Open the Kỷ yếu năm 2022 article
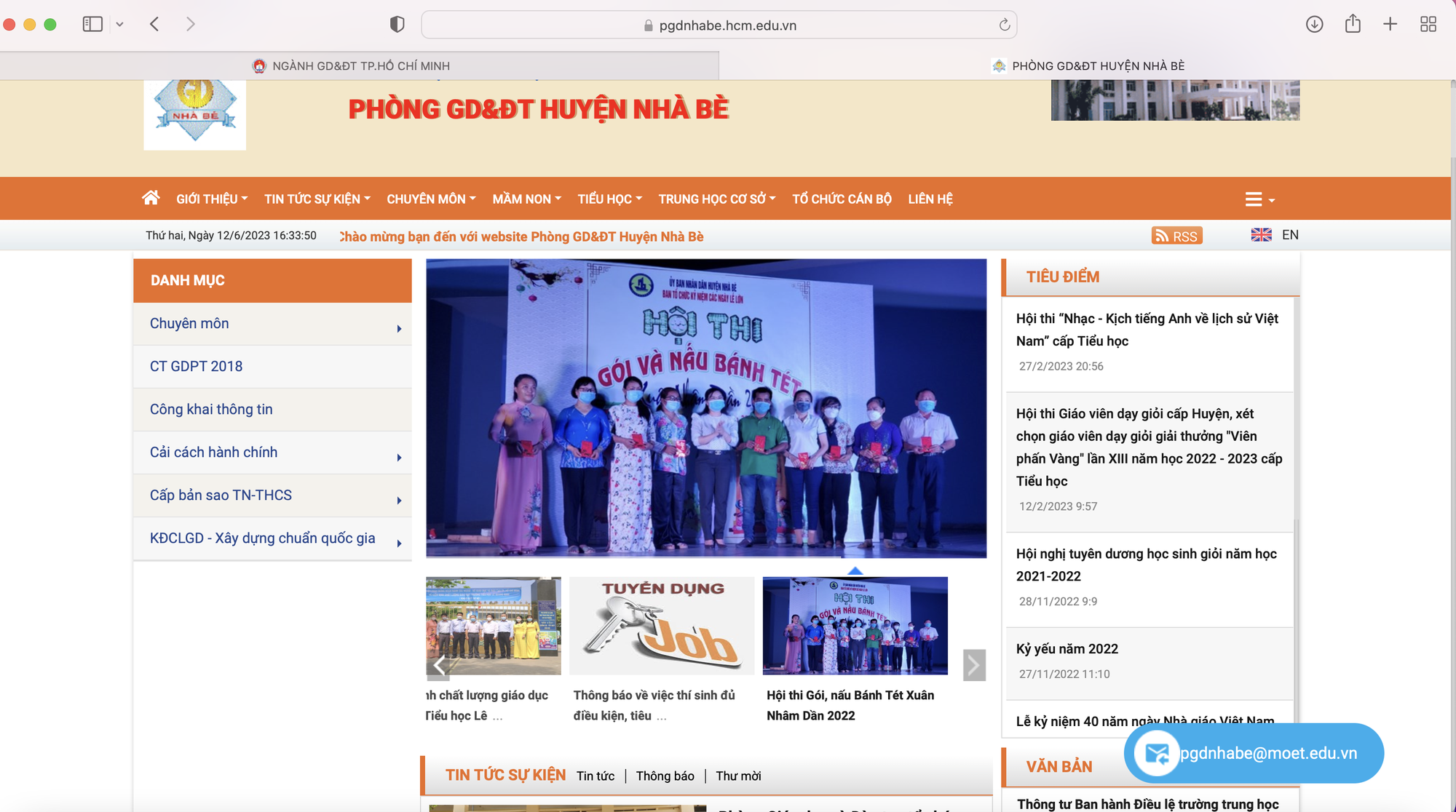The image size is (1456, 812). coord(1067,648)
